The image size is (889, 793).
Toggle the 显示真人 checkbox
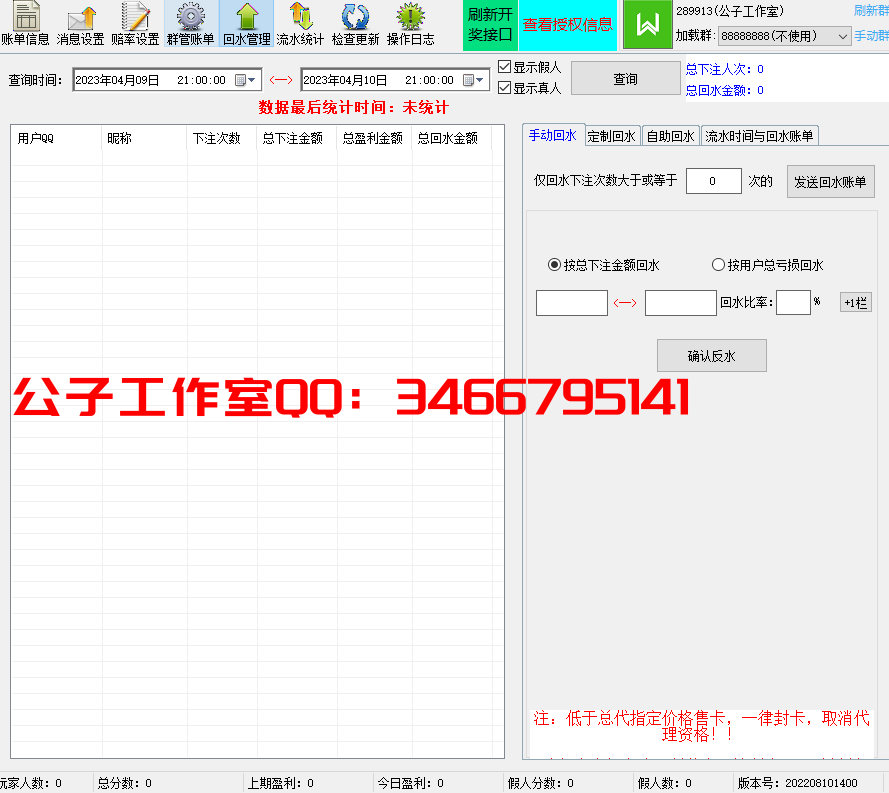[504, 88]
